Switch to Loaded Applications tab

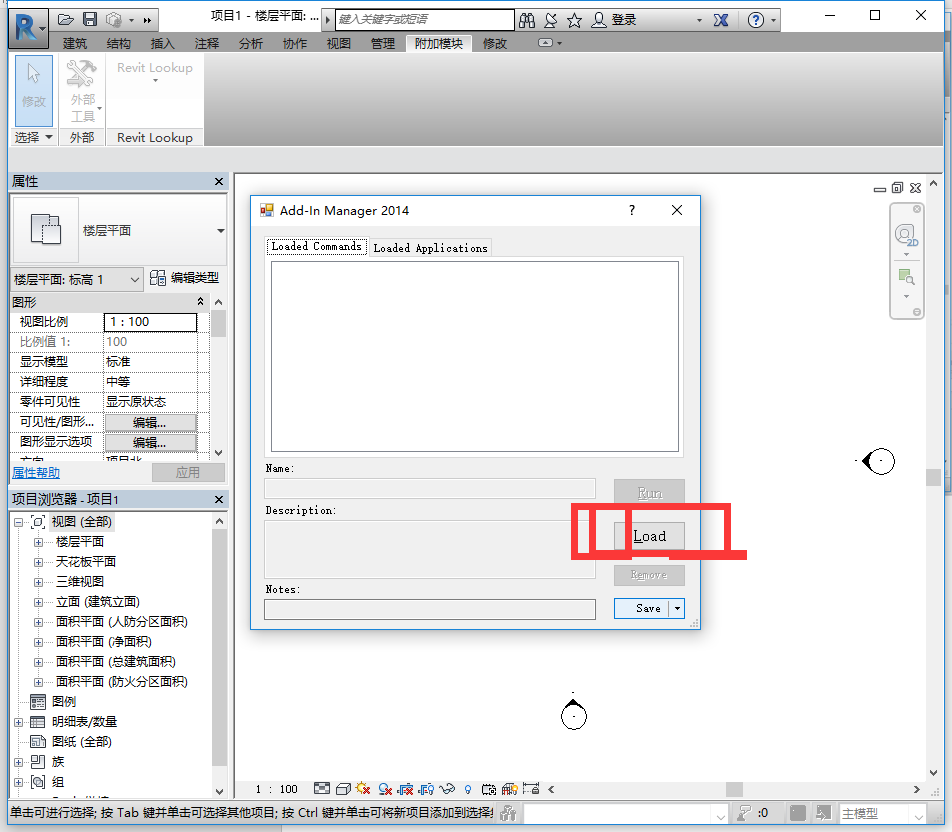click(430, 248)
